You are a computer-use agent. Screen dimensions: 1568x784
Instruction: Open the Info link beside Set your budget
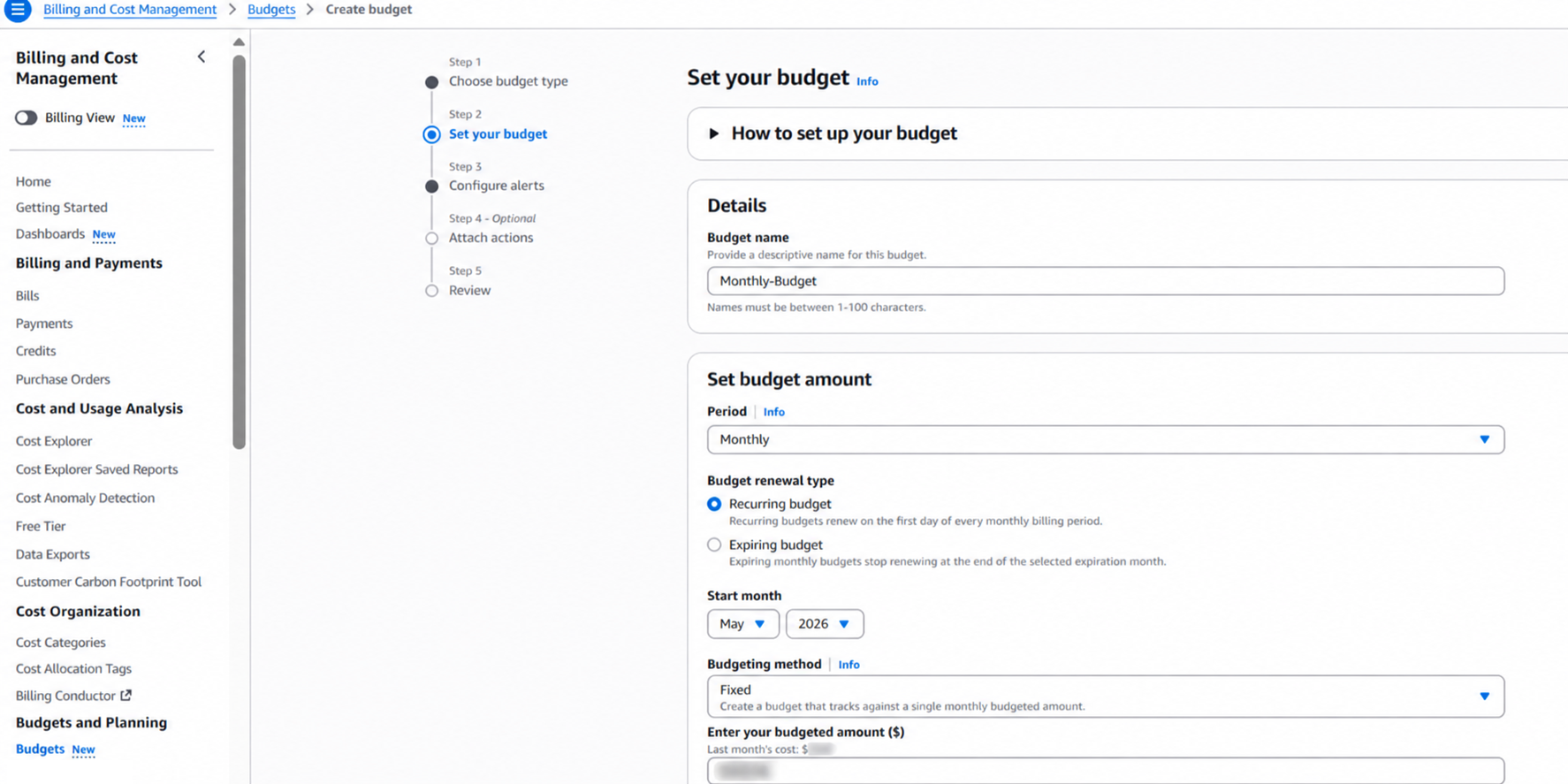pos(867,81)
